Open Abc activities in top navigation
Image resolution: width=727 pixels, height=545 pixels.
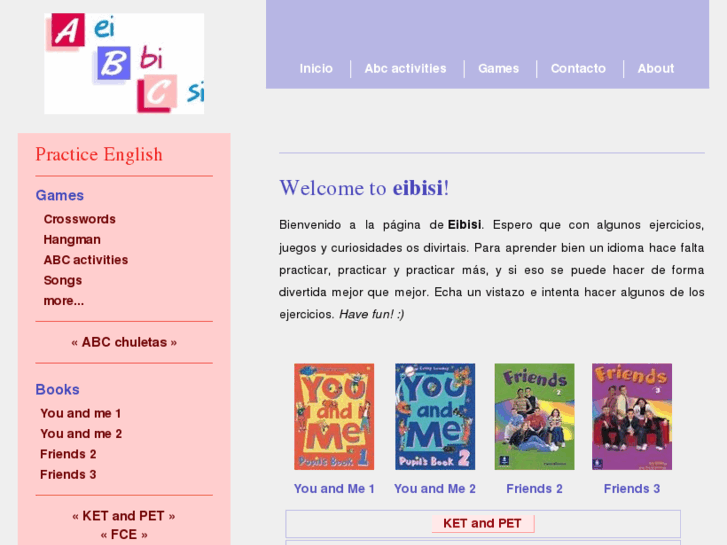click(x=406, y=69)
